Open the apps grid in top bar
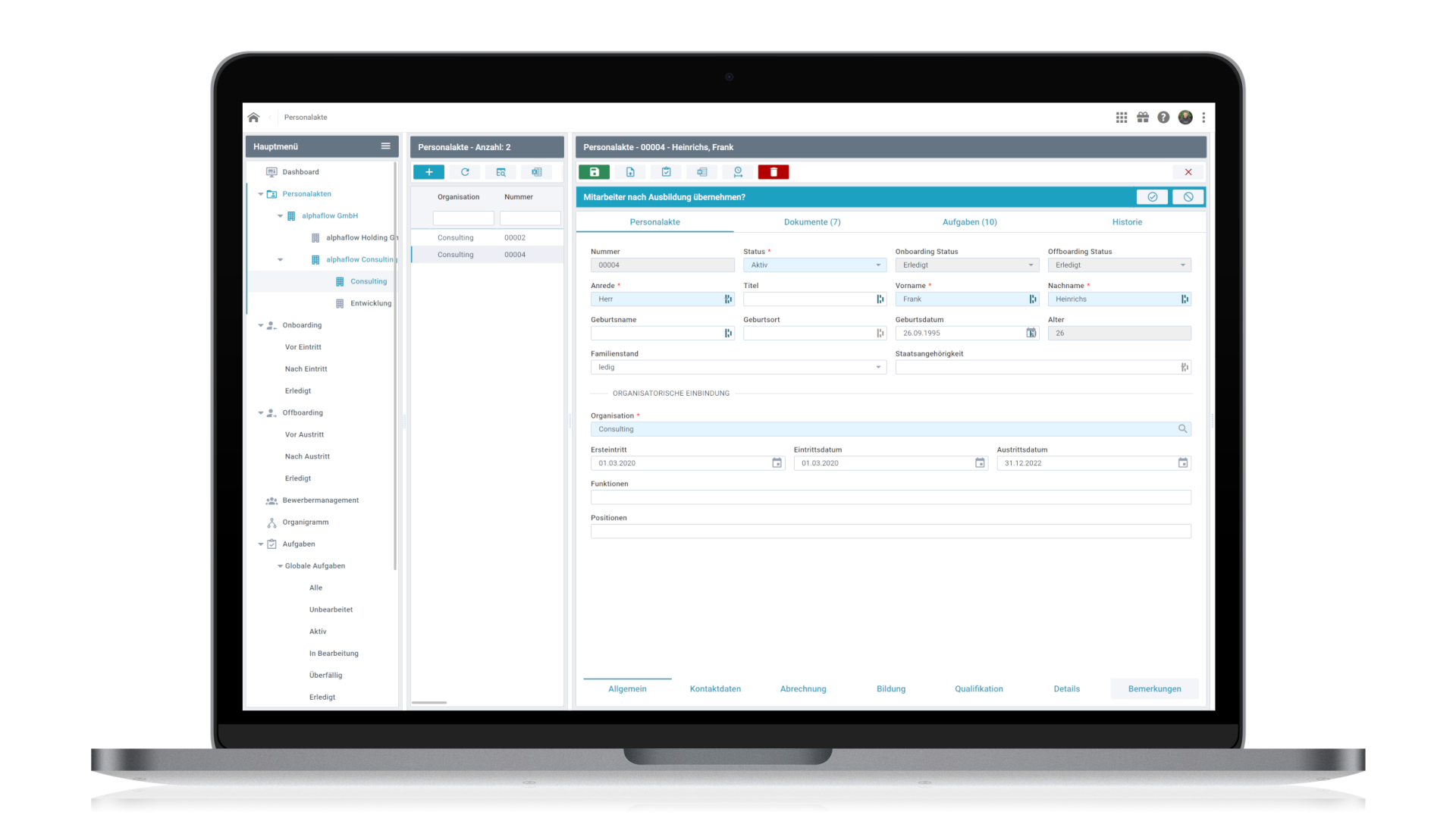The image size is (1456, 837). click(1121, 118)
